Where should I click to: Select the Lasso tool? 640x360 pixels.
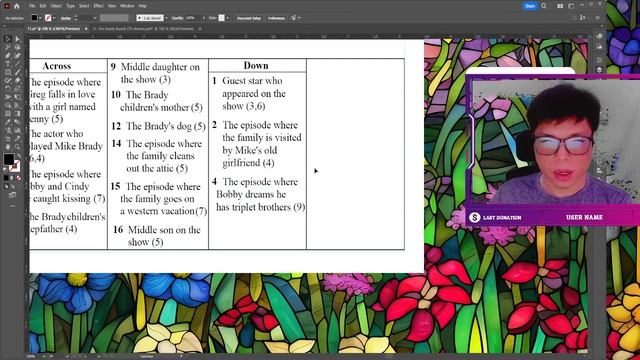click(17, 47)
